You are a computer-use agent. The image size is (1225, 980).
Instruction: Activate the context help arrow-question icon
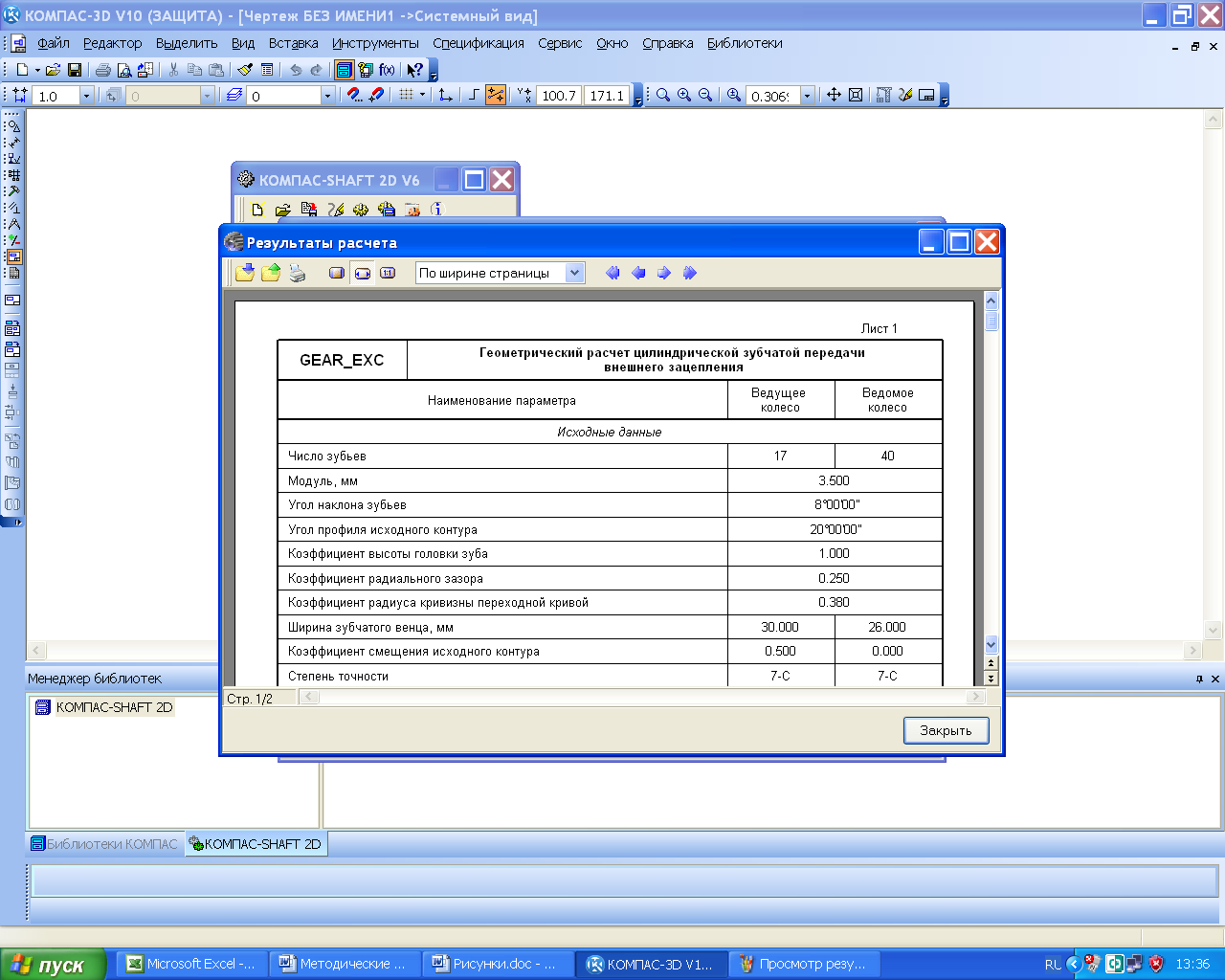(x=414, y=70)
